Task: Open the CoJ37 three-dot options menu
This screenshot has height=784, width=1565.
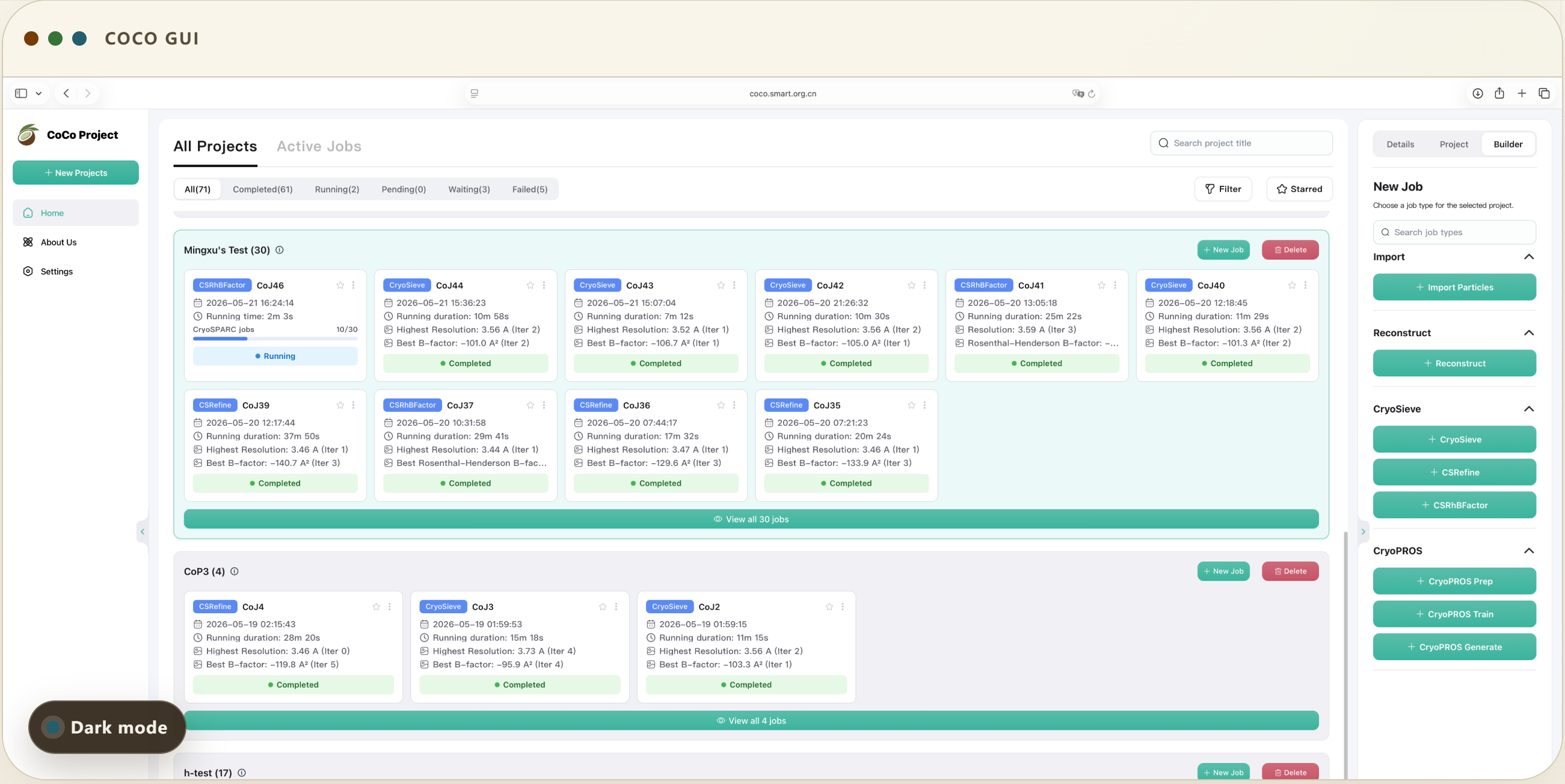Action: tap(544, 405)
